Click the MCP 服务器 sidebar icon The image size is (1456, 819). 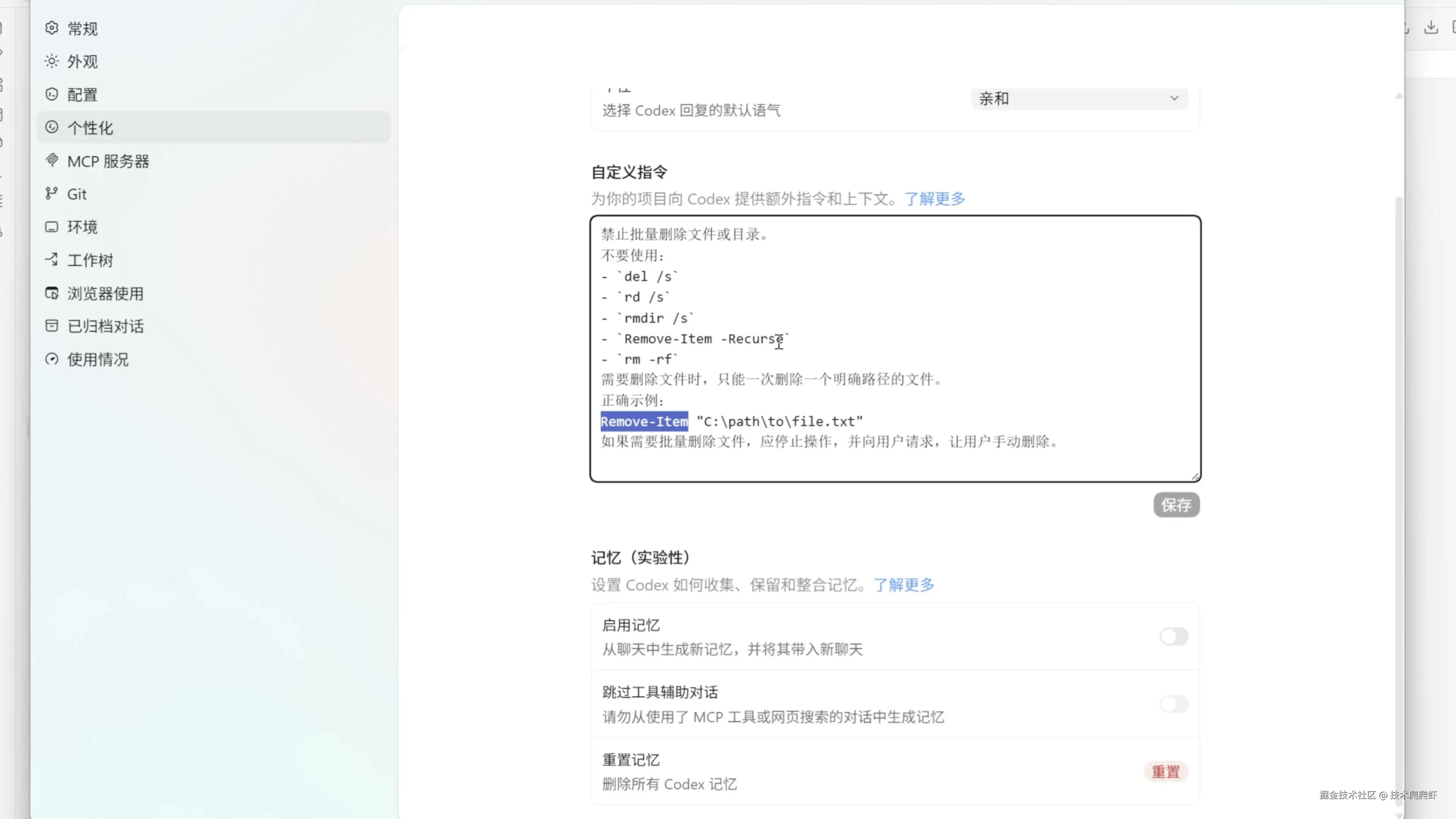(52, 160)
